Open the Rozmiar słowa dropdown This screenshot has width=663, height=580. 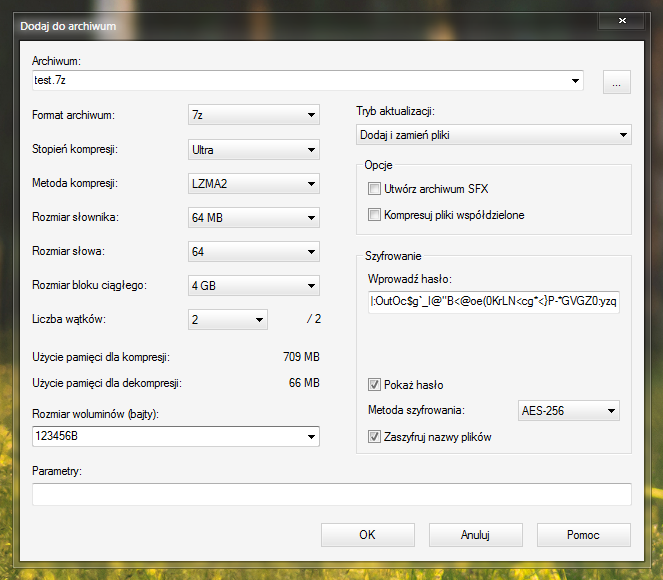(x=254, y=252)
